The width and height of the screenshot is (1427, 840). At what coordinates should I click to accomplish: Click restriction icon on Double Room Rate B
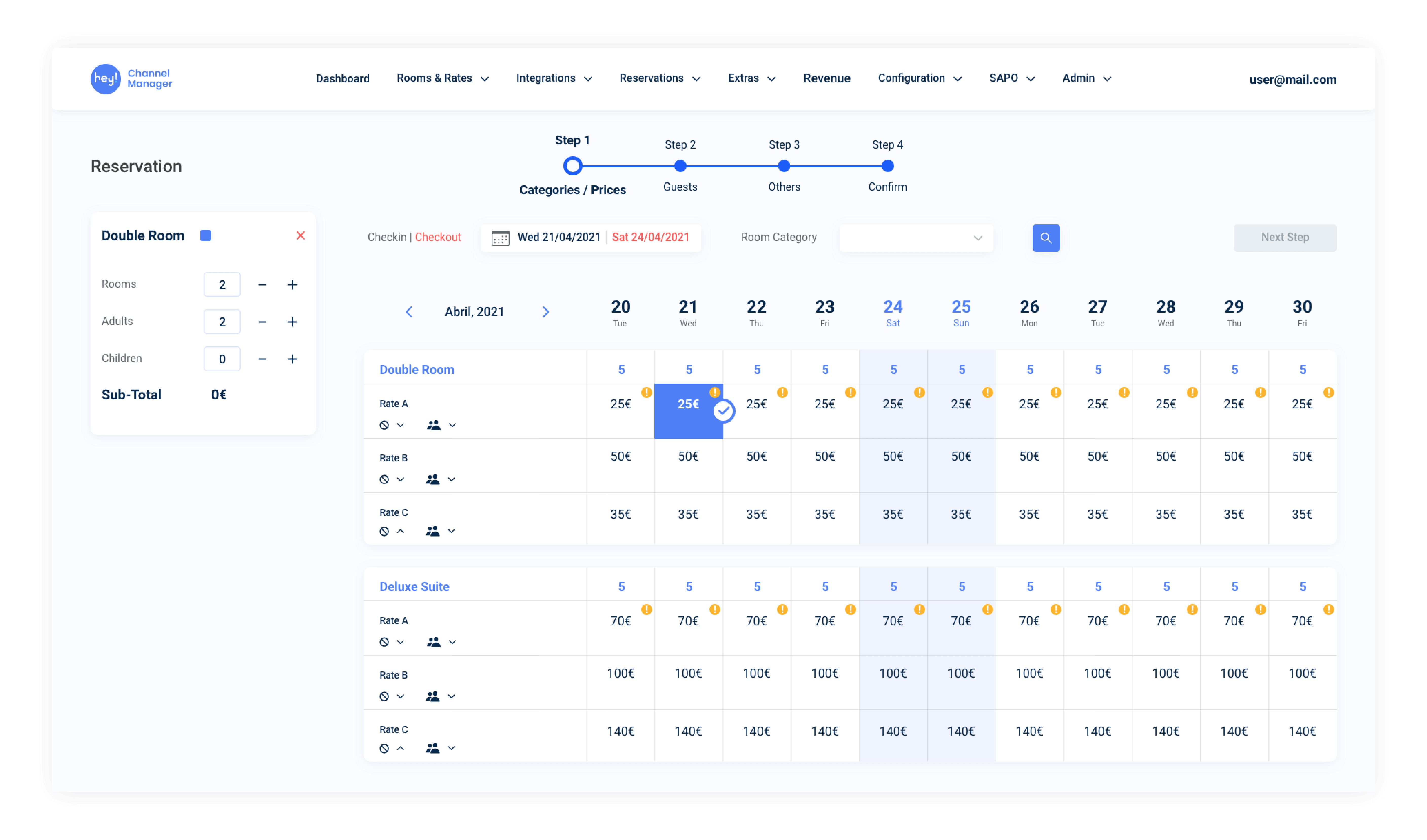tap(384, 479)
